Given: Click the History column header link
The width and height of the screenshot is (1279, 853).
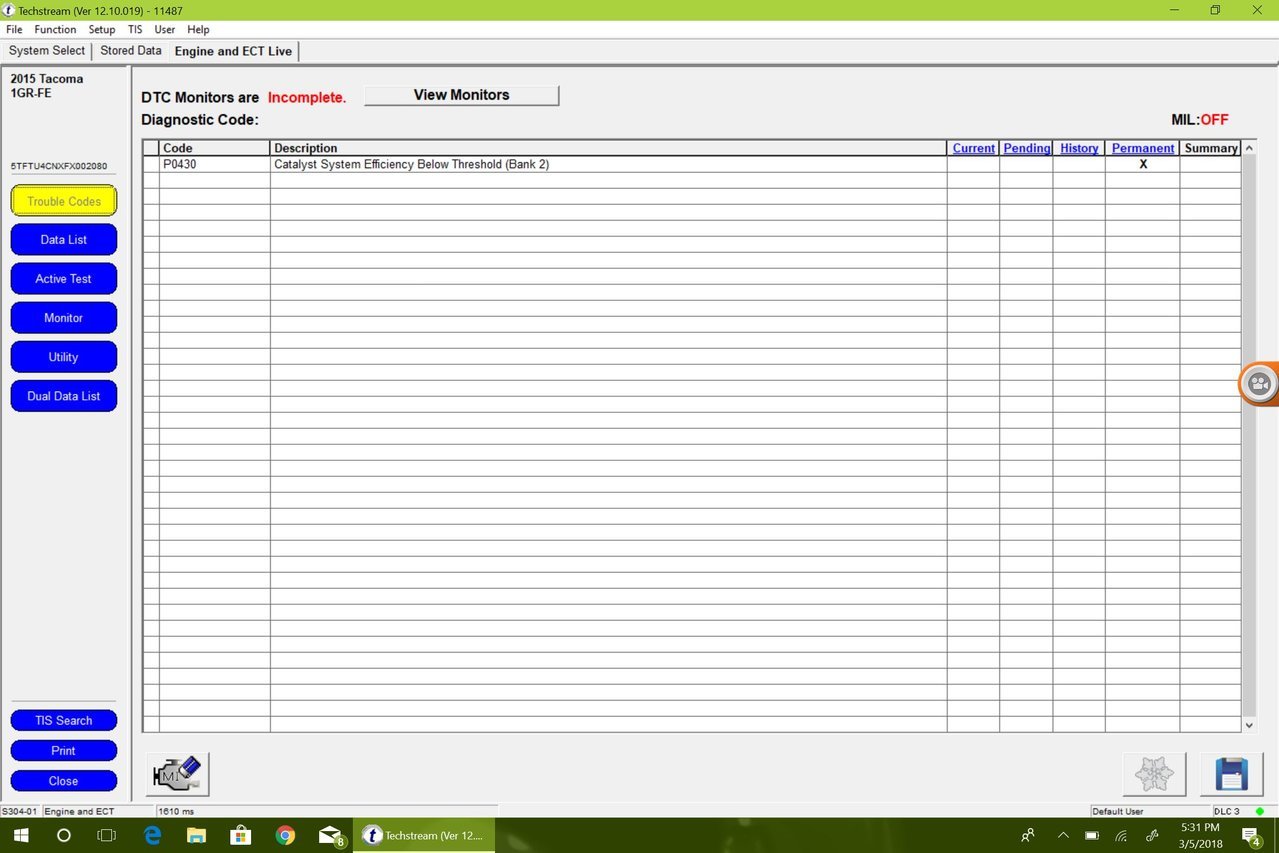Looking at the screenshot, I should [1079, 148].
